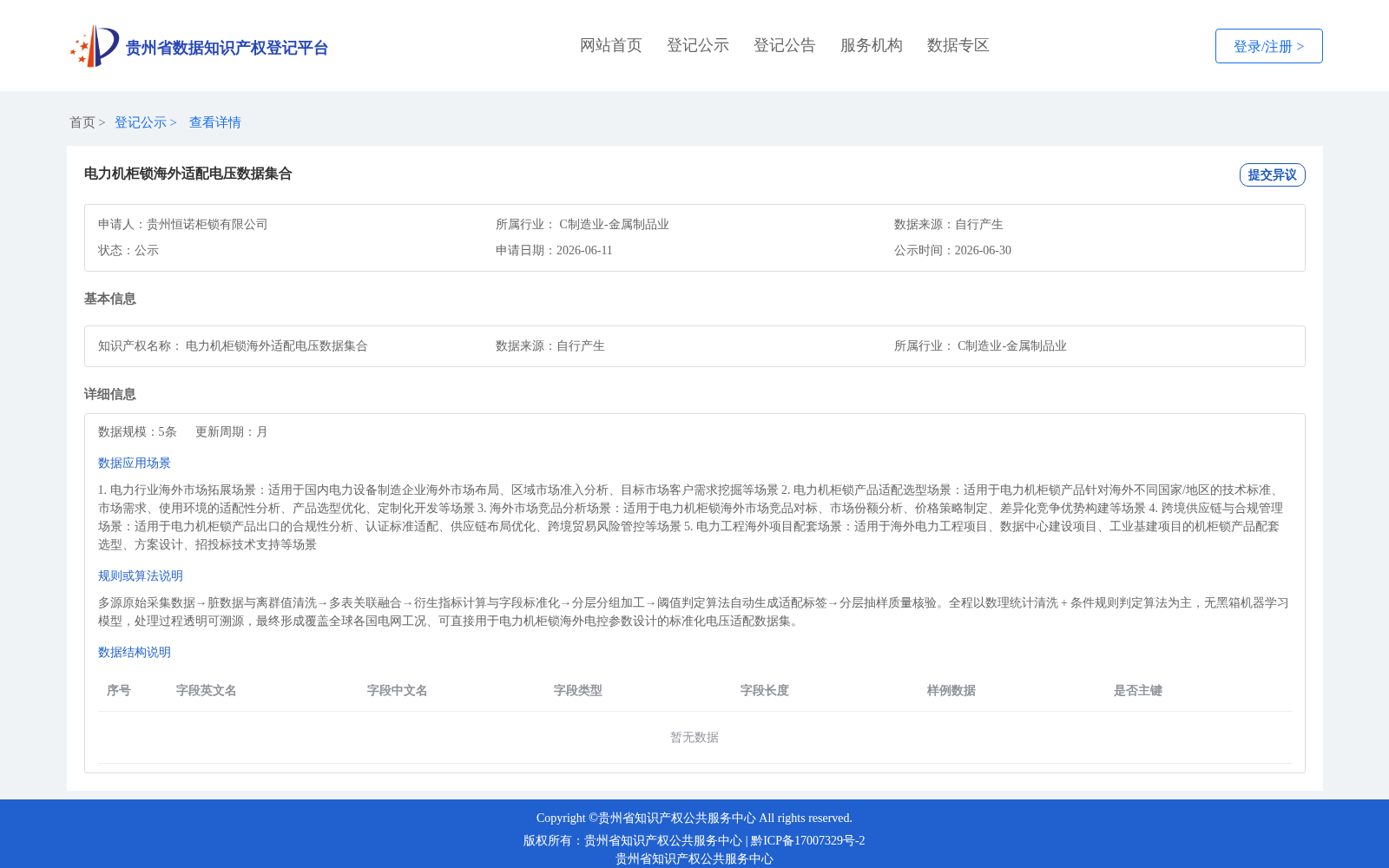Click 数据结构说明 heading
Image resolution: width=1389 pixels, height=868 pixels.
(135, 652)
